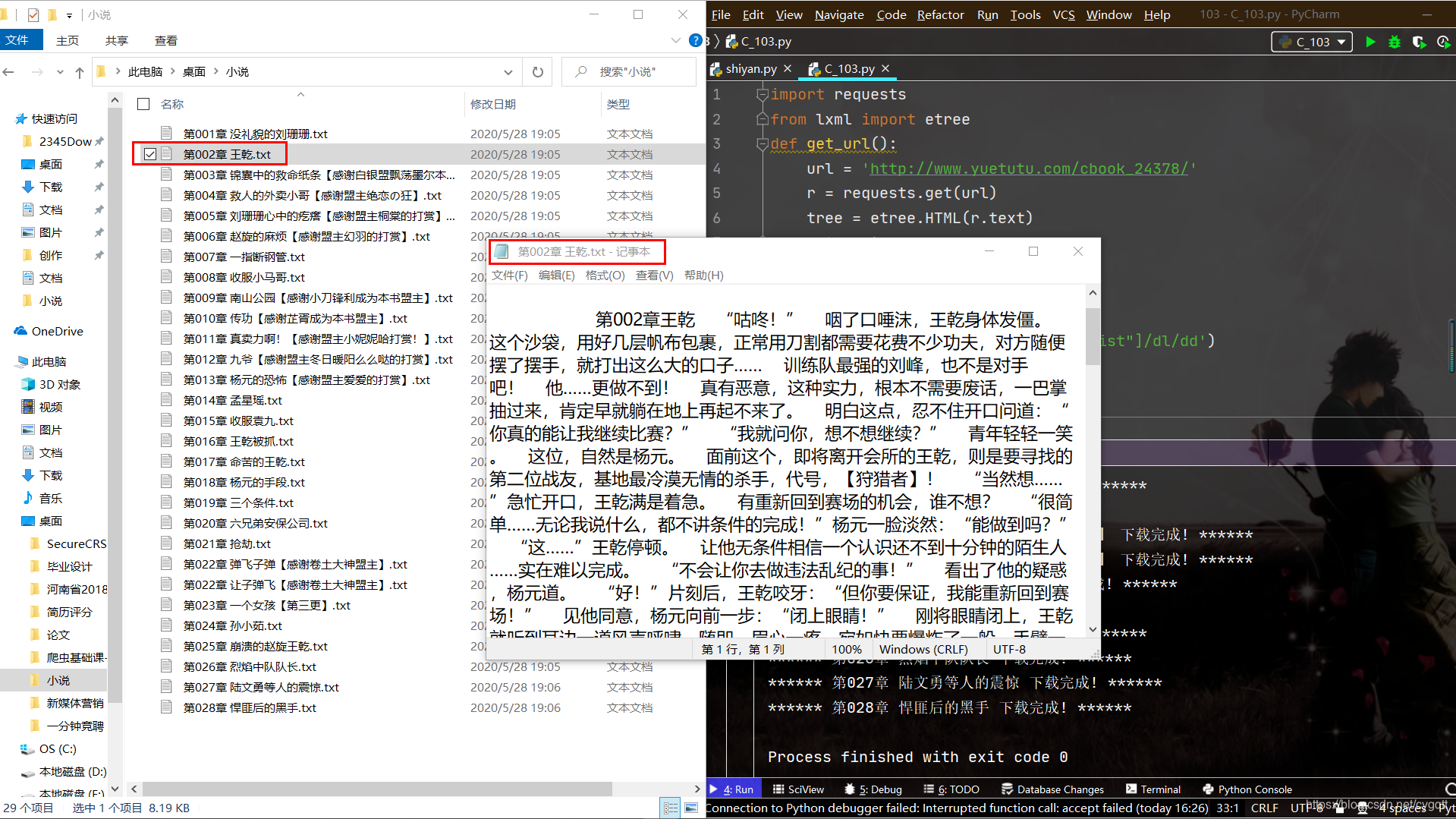Image resolution: width=1456 pixels, height=819 pixels.
Task: Open the 主页 ribbon tab
Action: pyautogui.click(x=67, y=40)
